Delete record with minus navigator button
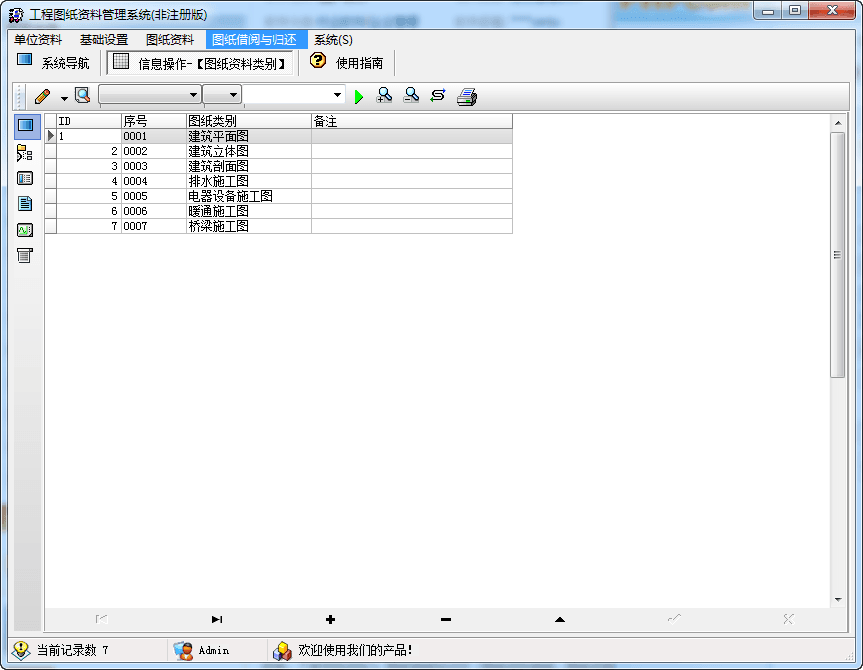This screenshot has width=863, height=670. tap(446, 619)
